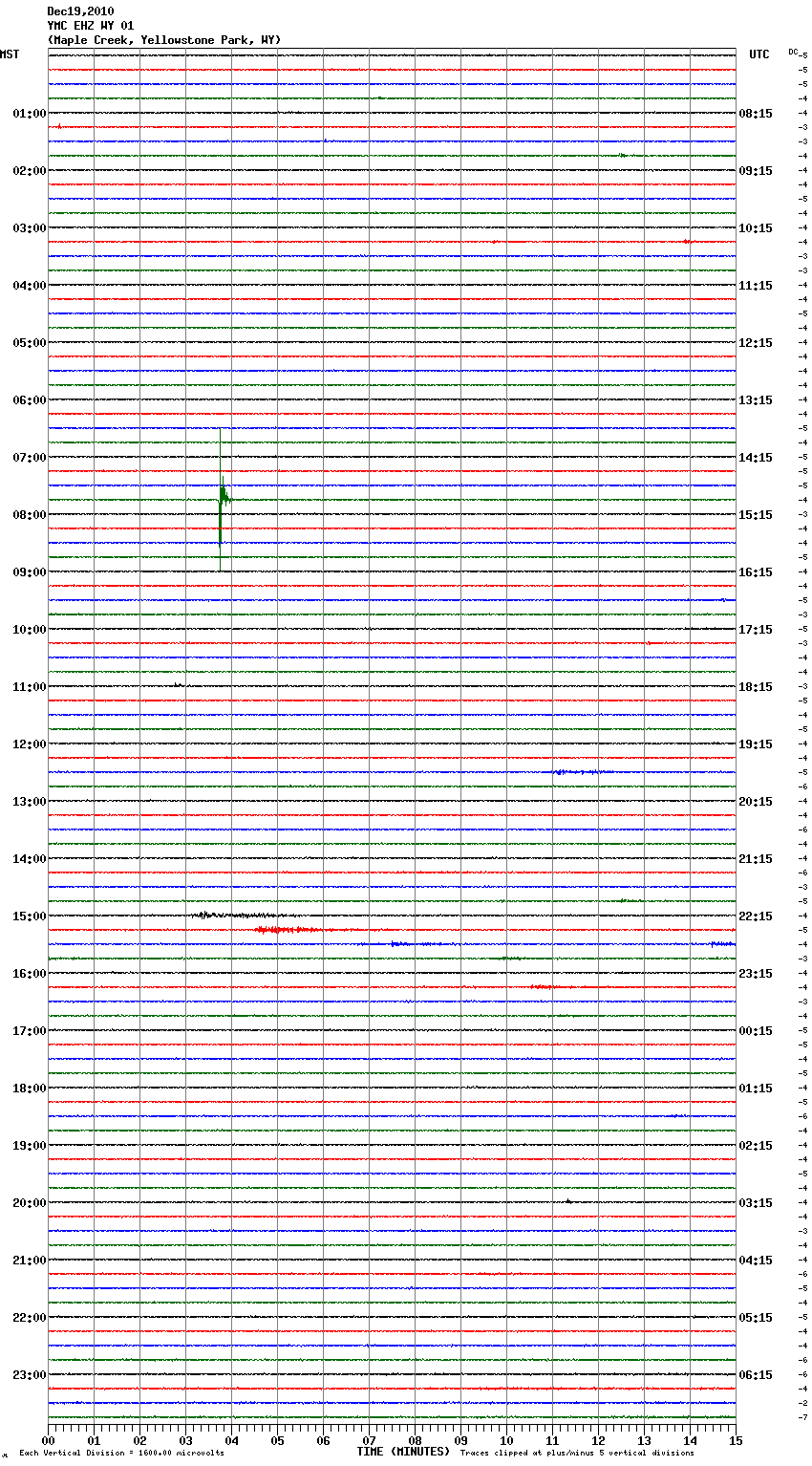Select minute 07 on the bottom axis
812x1466 pixels.
click(x=369, y=1440)
